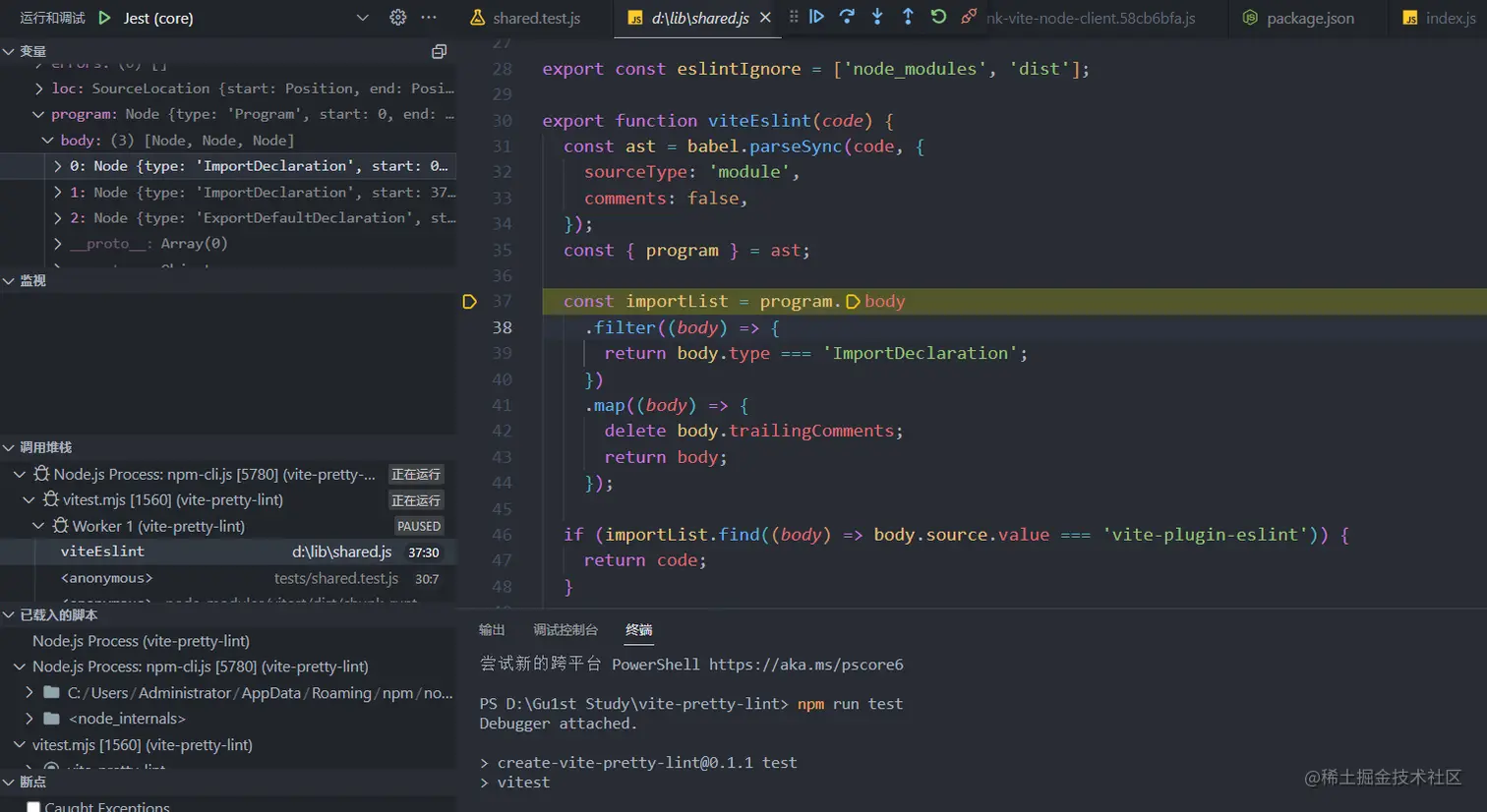Collapse the 变量 section
The image size is (1487, 812).
[9, 51]
